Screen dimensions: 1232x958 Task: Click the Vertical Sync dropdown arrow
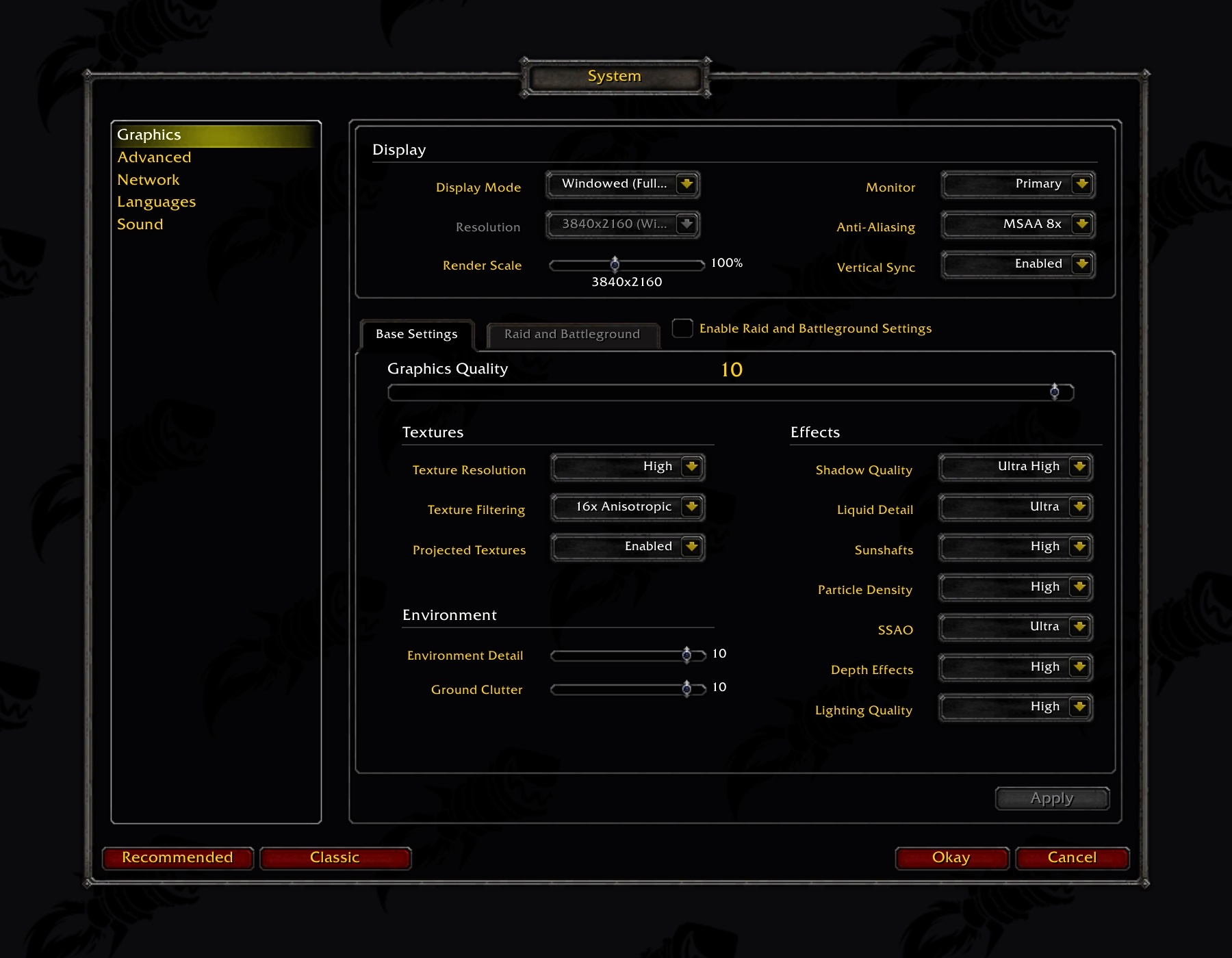[1081, 263]
